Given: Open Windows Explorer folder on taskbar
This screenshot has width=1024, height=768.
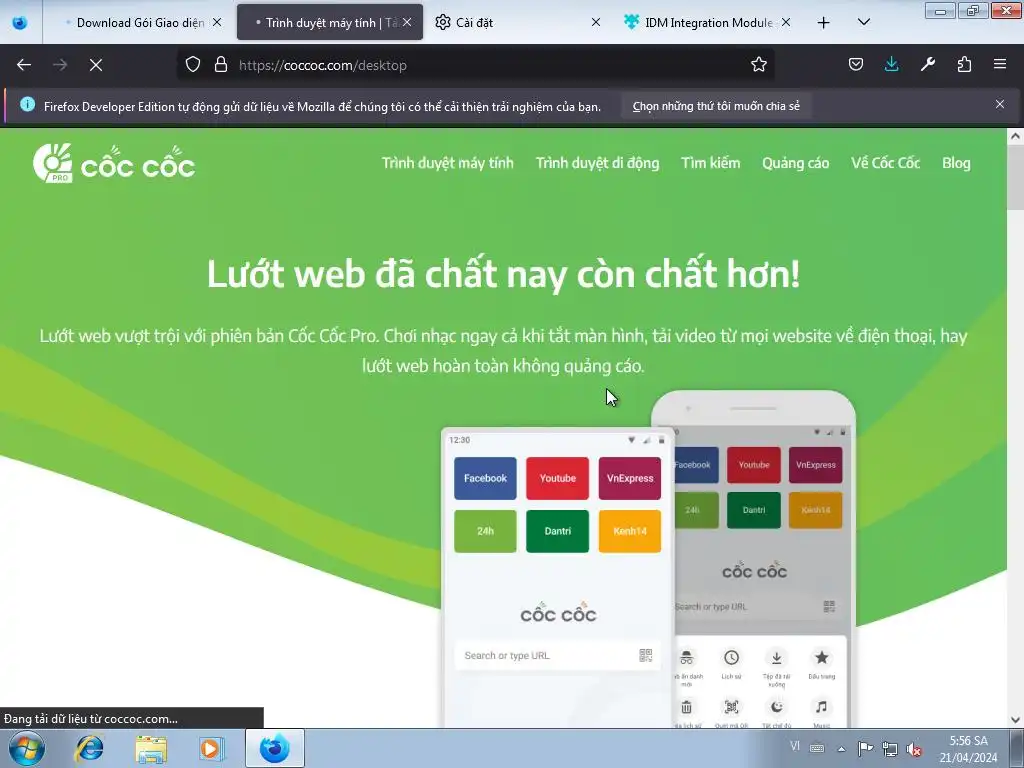Looking at the screenshot, I should pos(151,748).
